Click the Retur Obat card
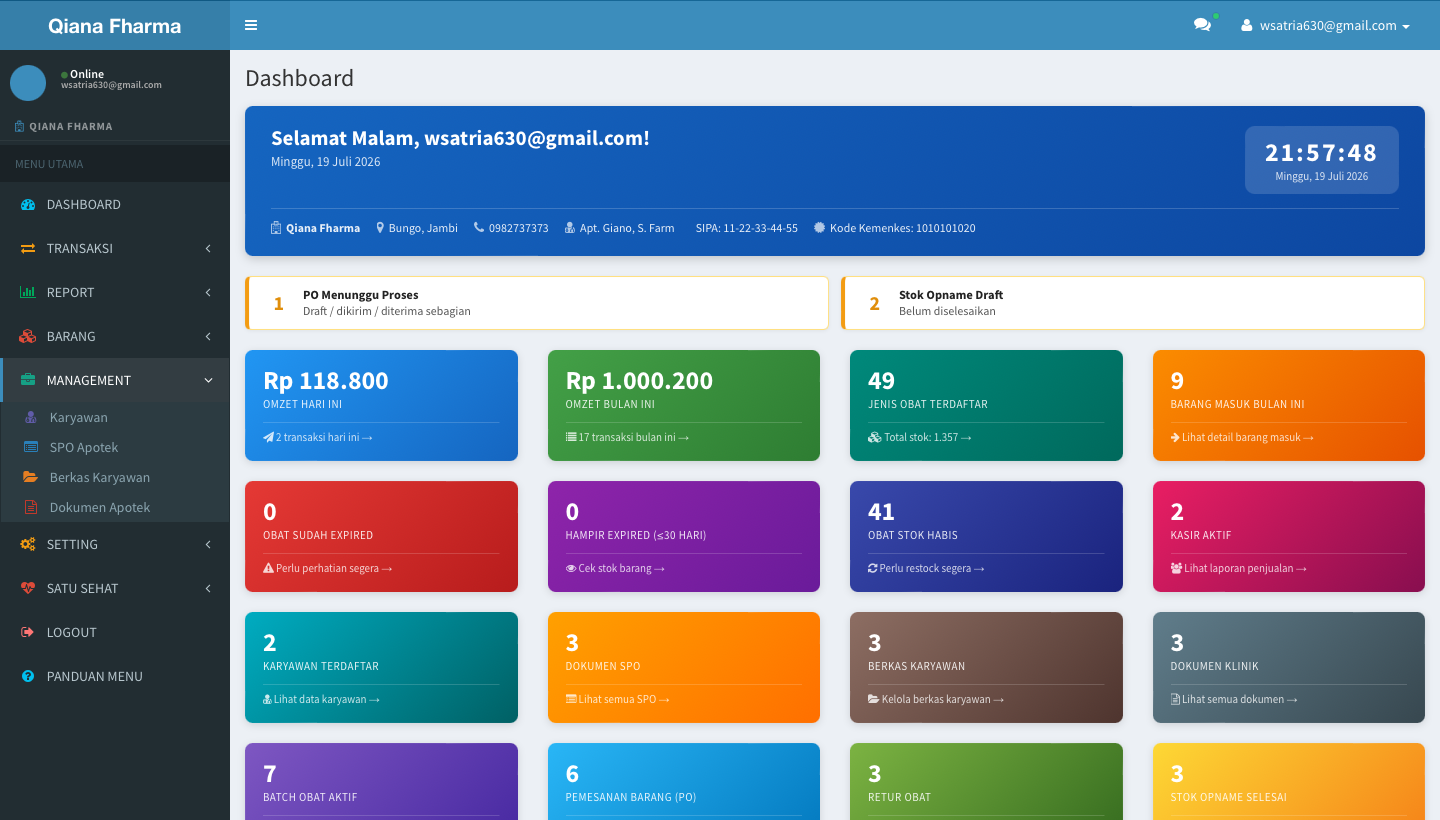The width and height of the screenshot is (1440, 820). 986,781
